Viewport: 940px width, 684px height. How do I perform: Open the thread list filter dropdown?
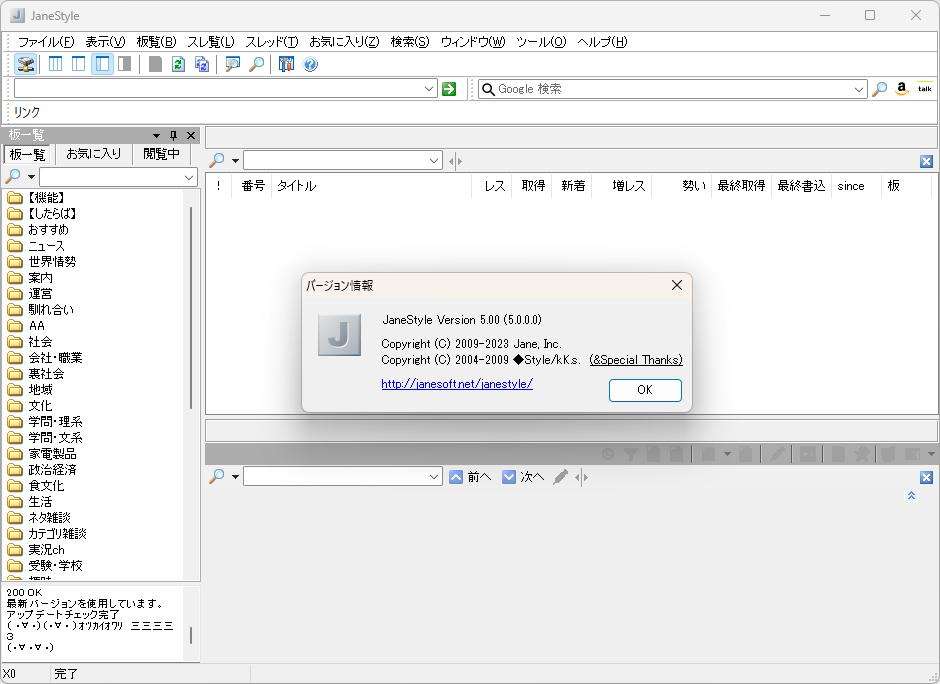434,161
